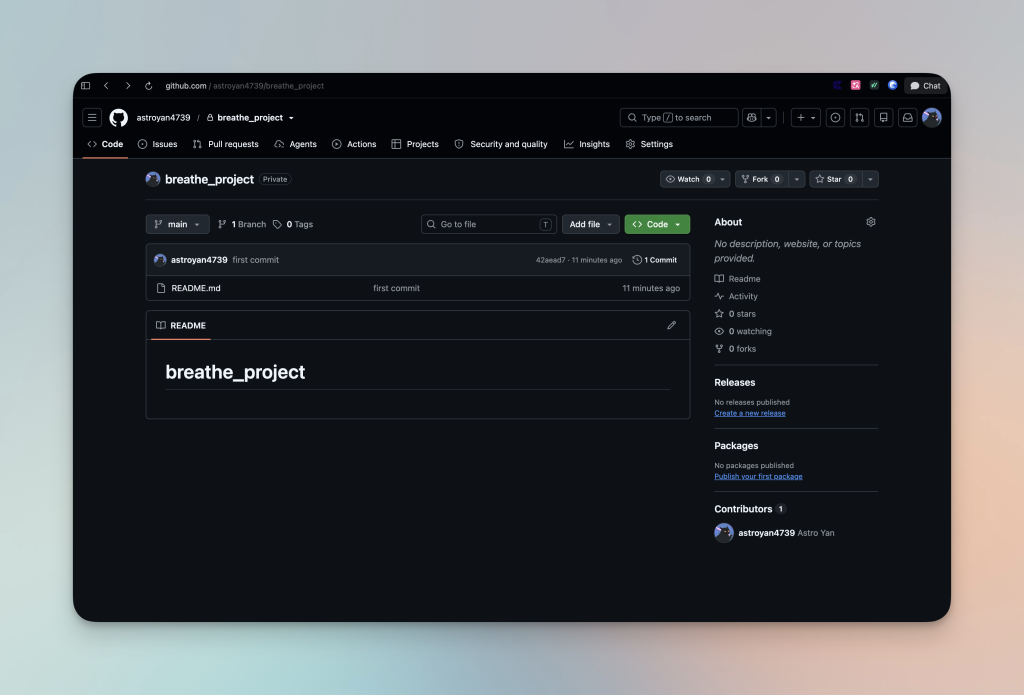Open the Pull requests tab
Image resolution: width=1024 pixels, height=695 pixels.
(x=226, y=144)
